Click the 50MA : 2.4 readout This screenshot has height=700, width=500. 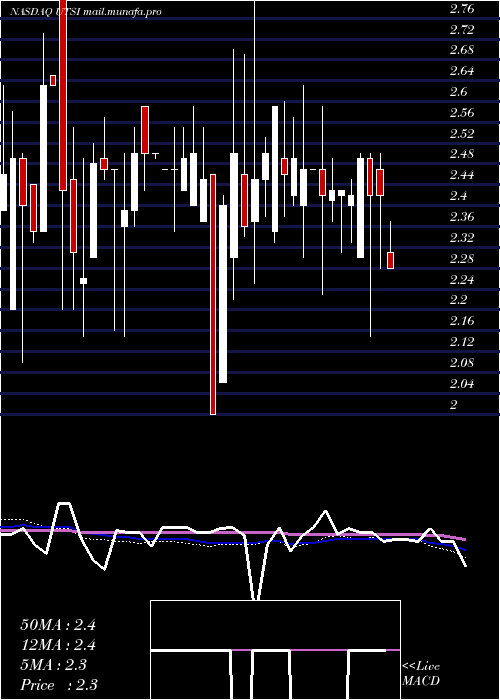(x=58, y=625)
